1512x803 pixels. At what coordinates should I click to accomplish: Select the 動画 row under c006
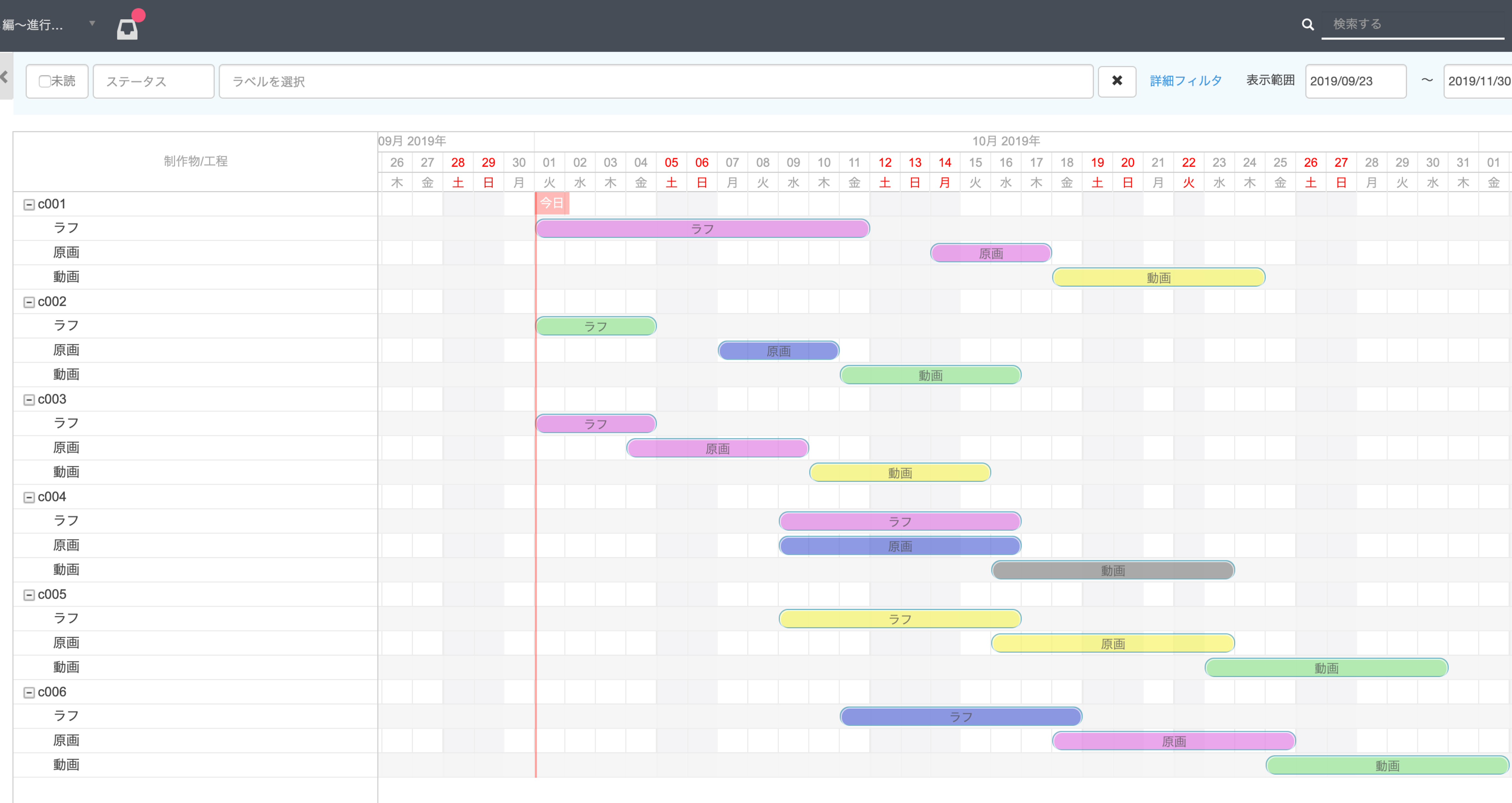point(196,765)
